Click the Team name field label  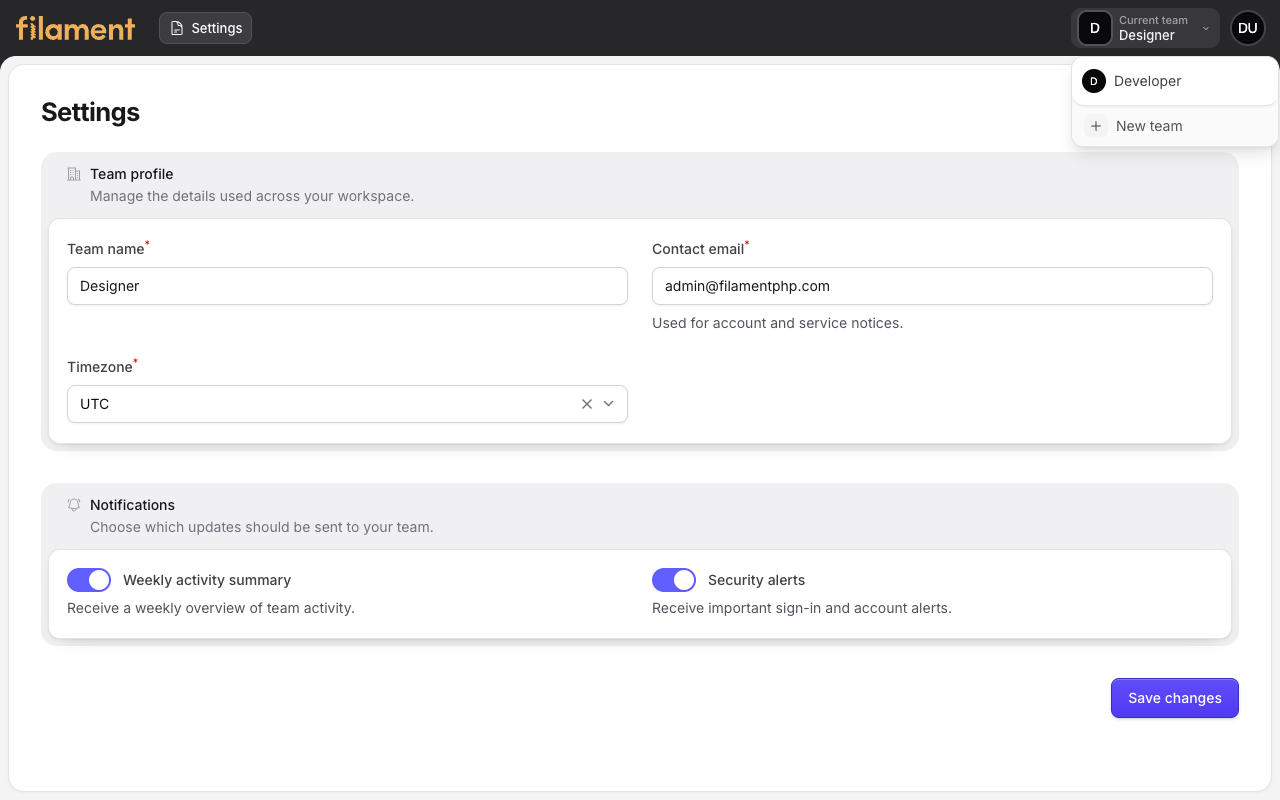[x=106, y=249]
